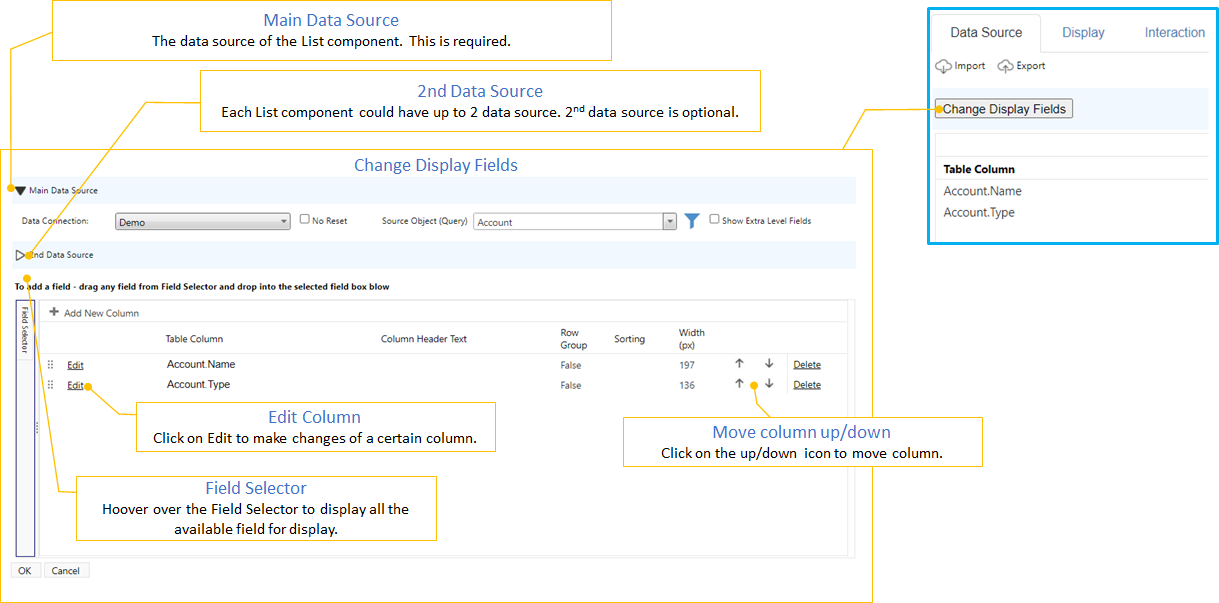Click Table Column header in right panel
This screenshot has height=603, width=1219.
[x=979, y=169]
